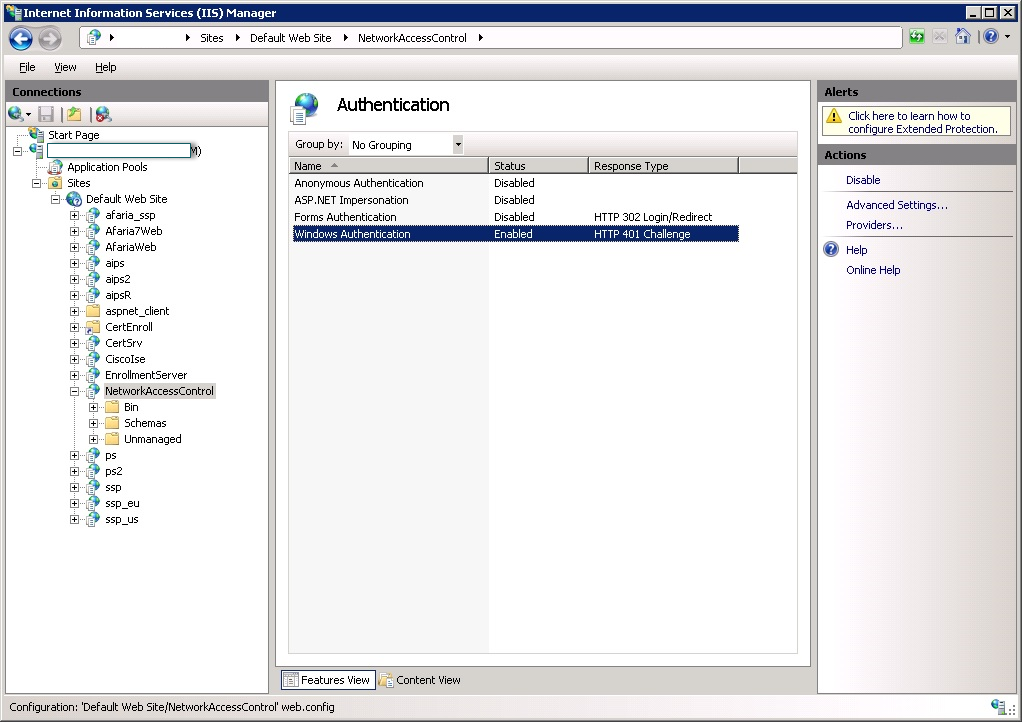Viewport: 1022px width, 722px height.
Task: Click the Sites node icon
Action: [56, 183]
